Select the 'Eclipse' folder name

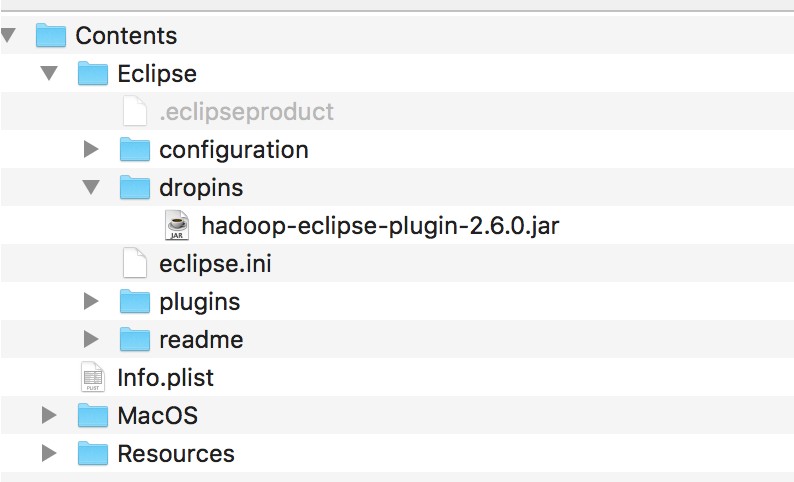157,74
